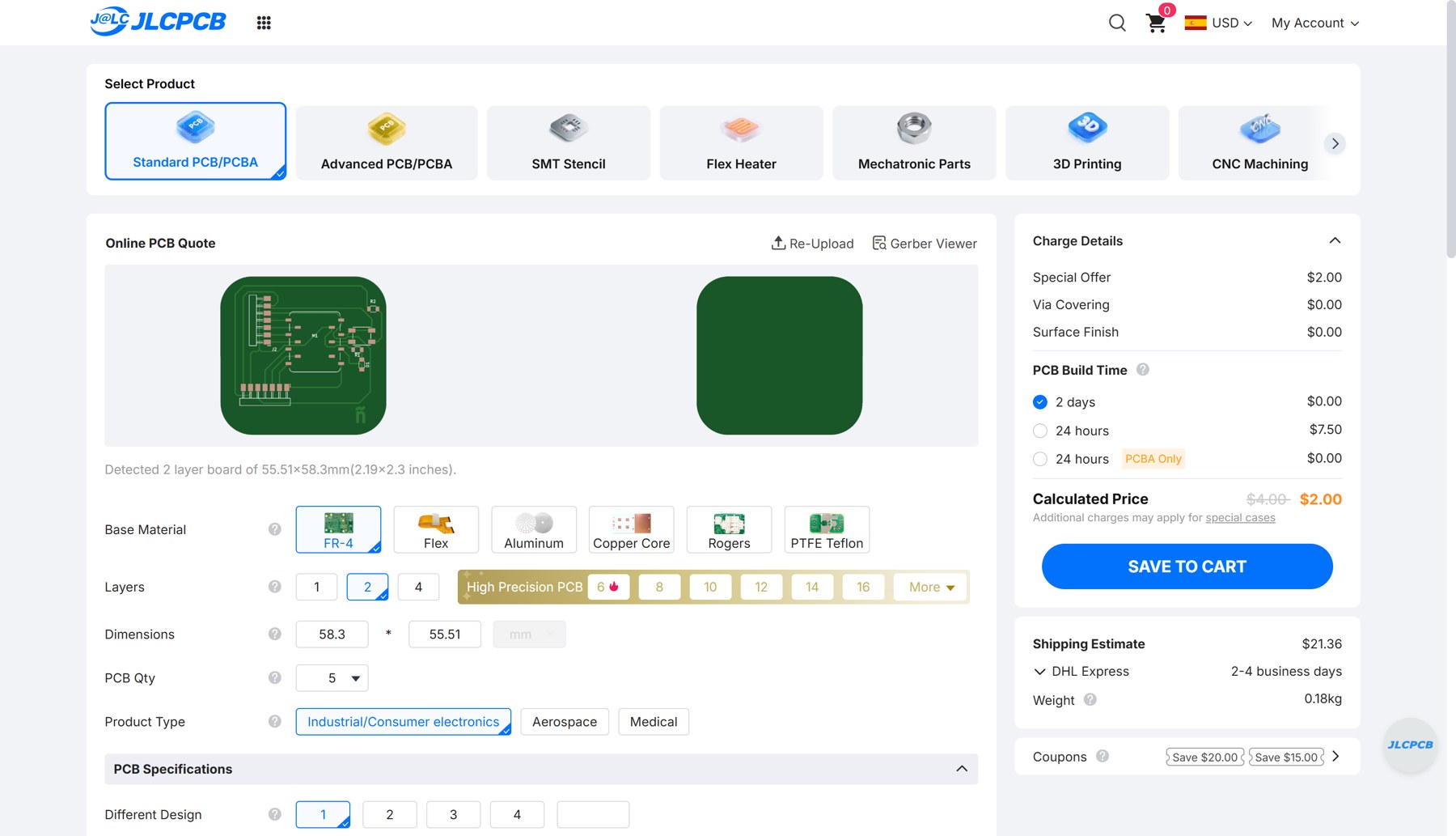Select the Copper Core base material
The height and width of the screenshot is (836, 1456).
(x=632, y=529)
